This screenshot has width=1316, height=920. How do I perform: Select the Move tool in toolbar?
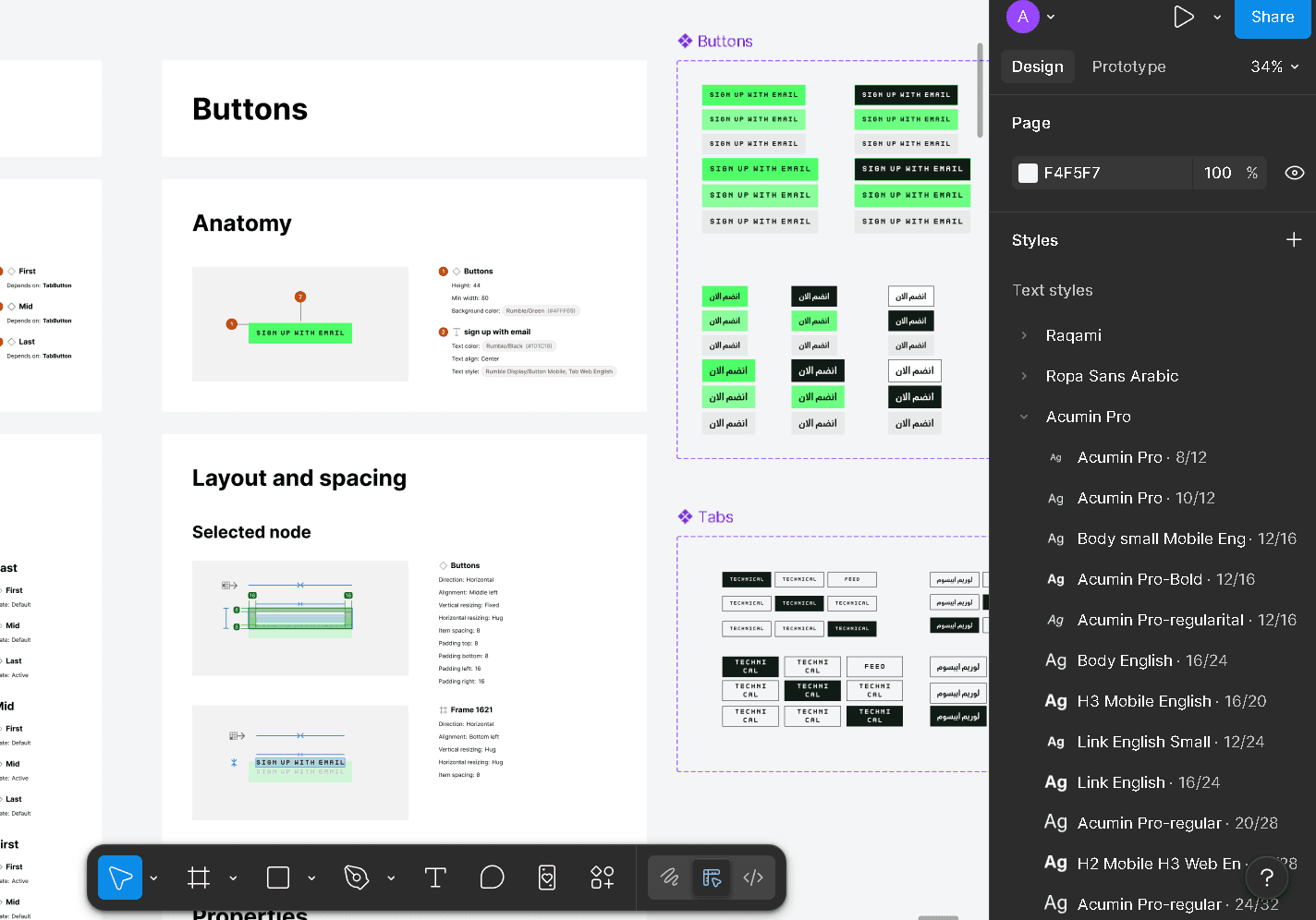120,878
